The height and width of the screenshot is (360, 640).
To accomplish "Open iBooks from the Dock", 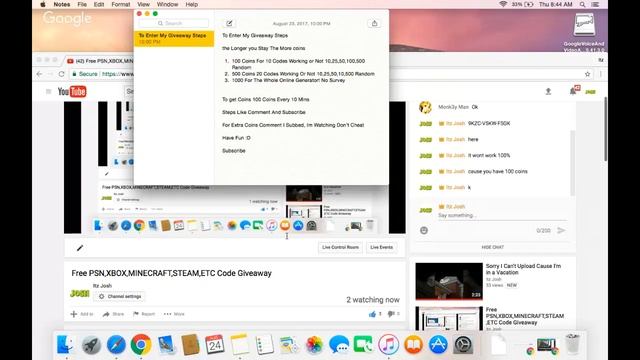I will 413,345.
